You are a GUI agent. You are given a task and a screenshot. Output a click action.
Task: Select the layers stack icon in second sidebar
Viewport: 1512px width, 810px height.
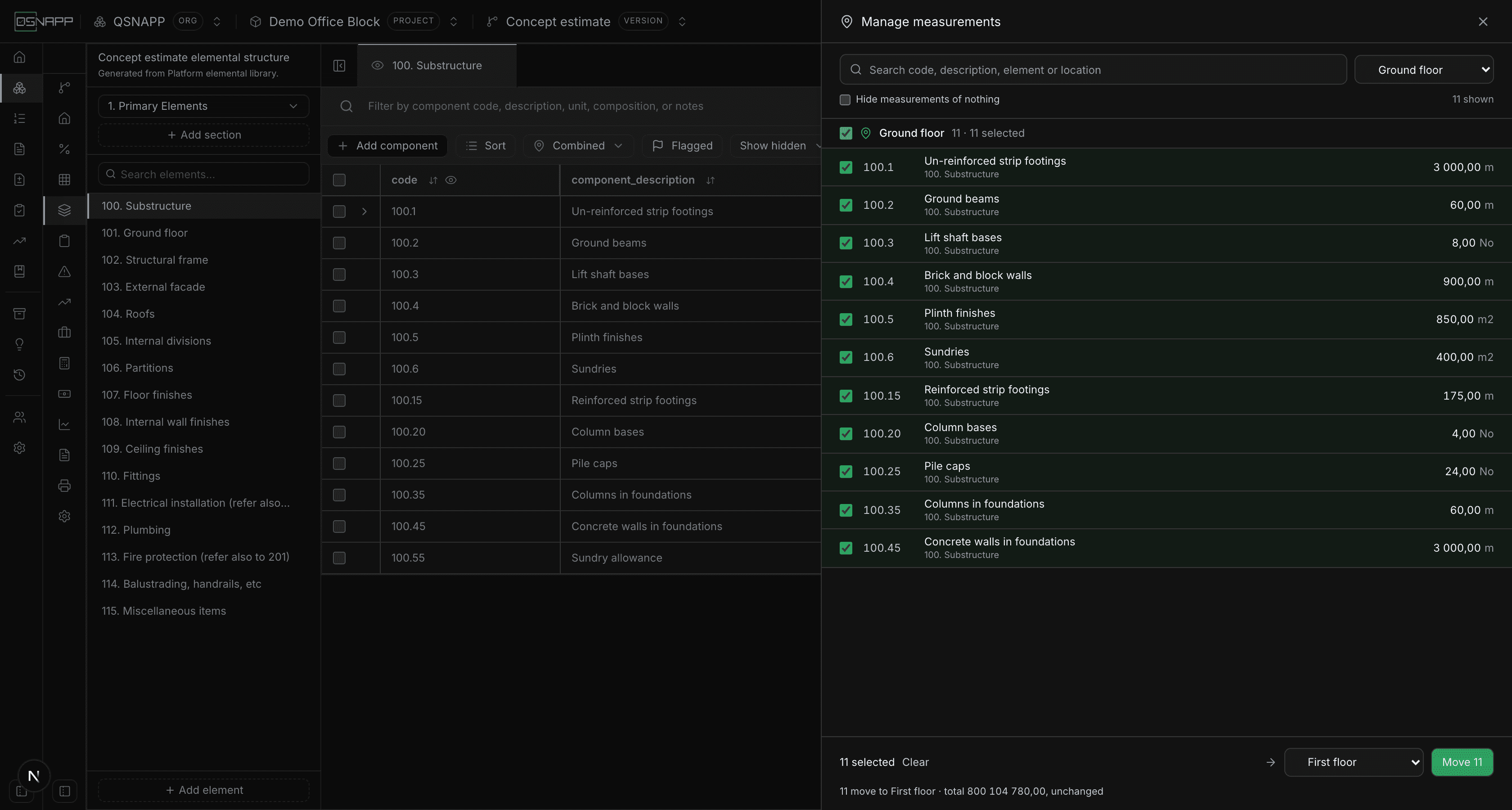pos(64,210)
